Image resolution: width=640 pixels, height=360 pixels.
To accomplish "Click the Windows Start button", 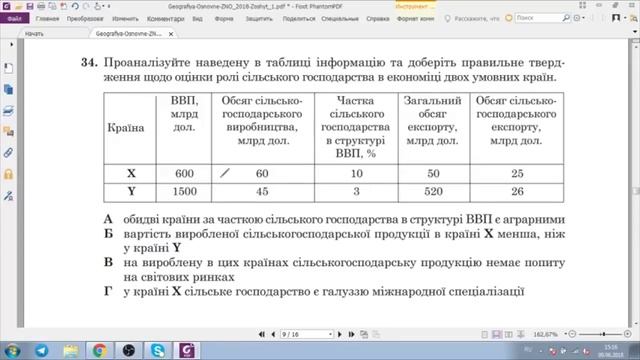I will click(x=13, y=351).
